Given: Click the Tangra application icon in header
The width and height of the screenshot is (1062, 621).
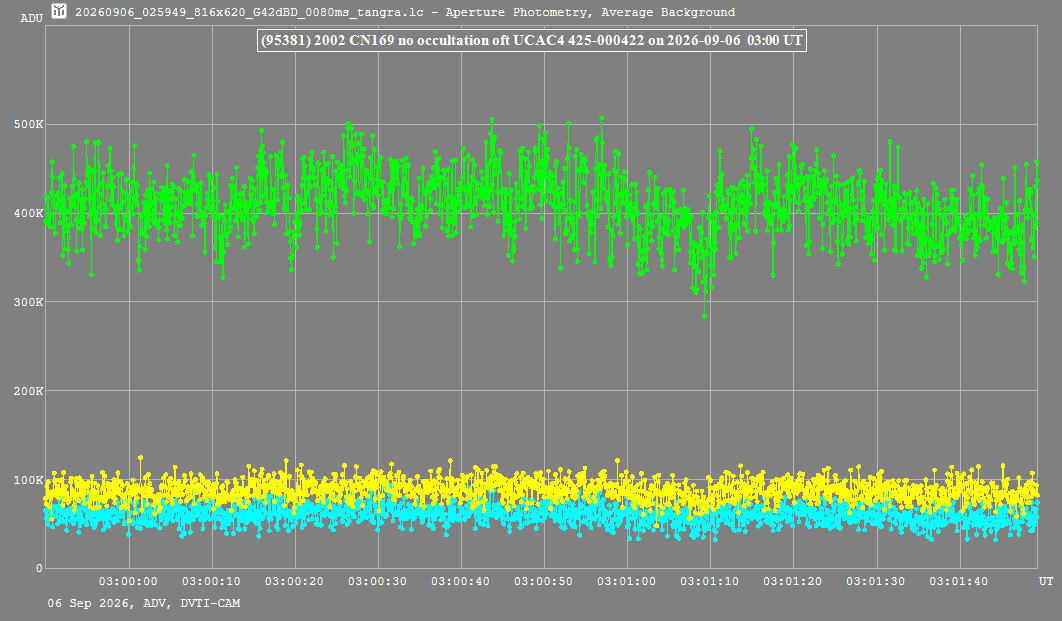Looking at the screenshot, I should click(x=59, y=11).
